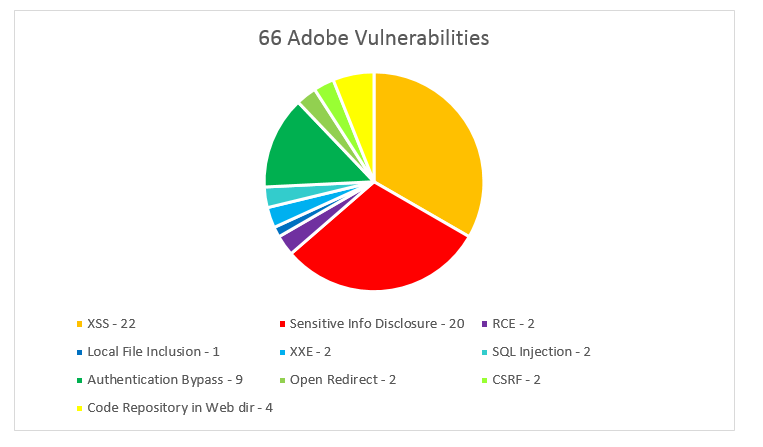The image size is (763, 447).
Task: Click the orange XSS legend swatch
Action: (x=80, y=324)
